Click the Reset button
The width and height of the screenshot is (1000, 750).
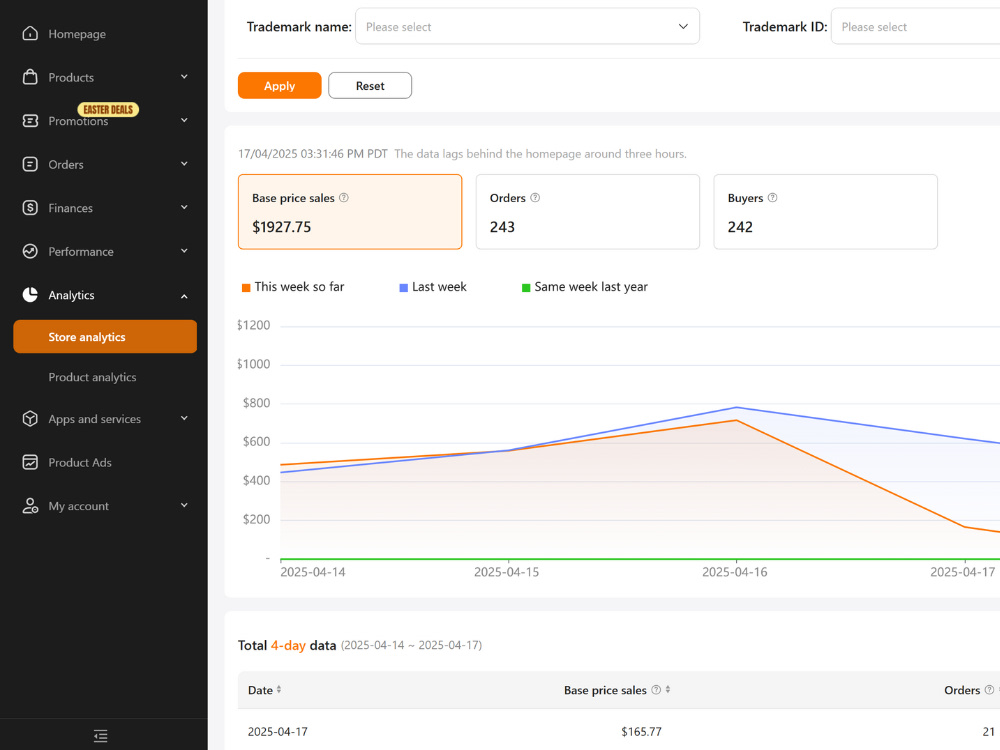(x=370, y=85)
